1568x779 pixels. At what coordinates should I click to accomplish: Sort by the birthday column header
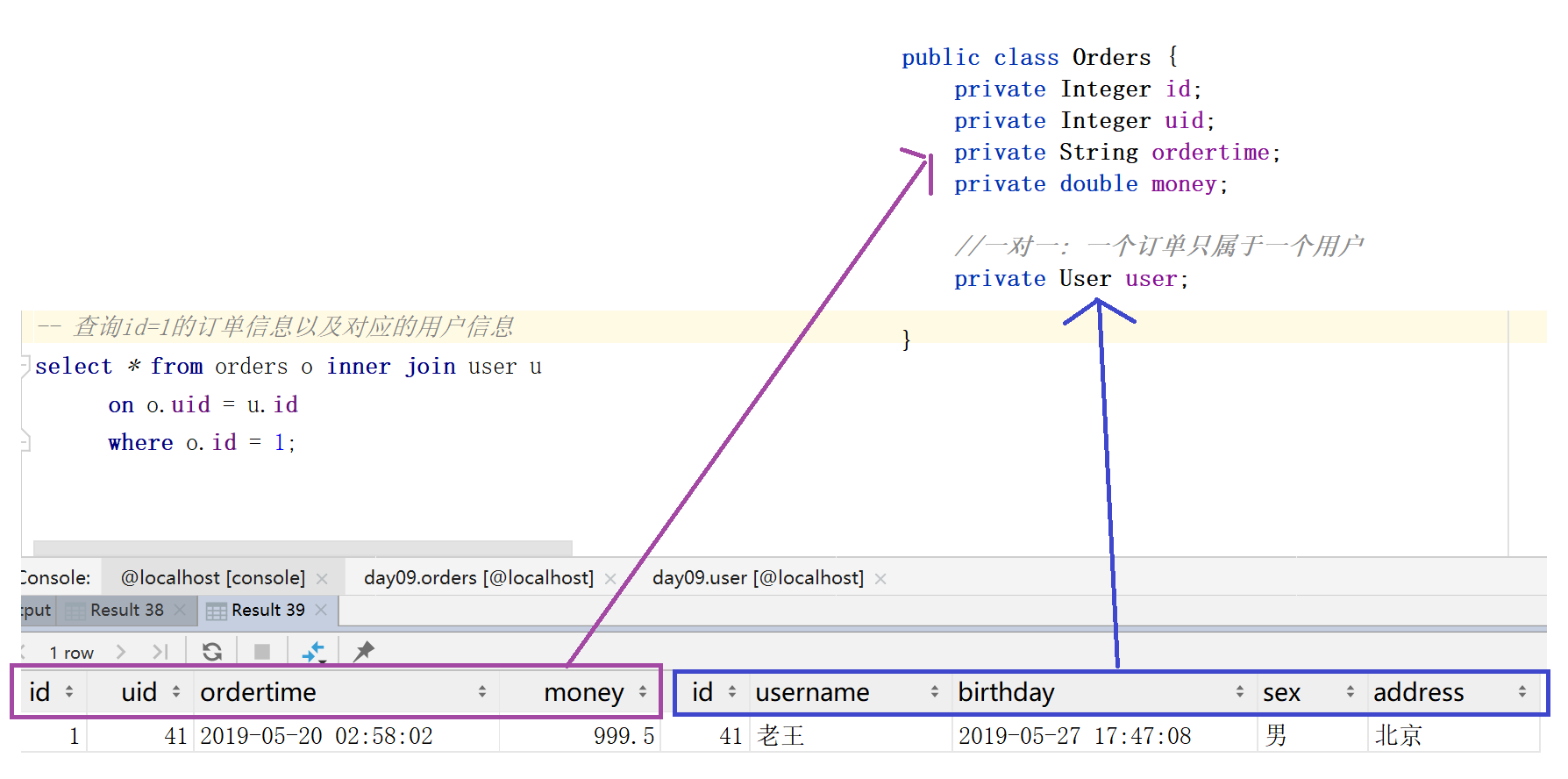pos(1104,692)
